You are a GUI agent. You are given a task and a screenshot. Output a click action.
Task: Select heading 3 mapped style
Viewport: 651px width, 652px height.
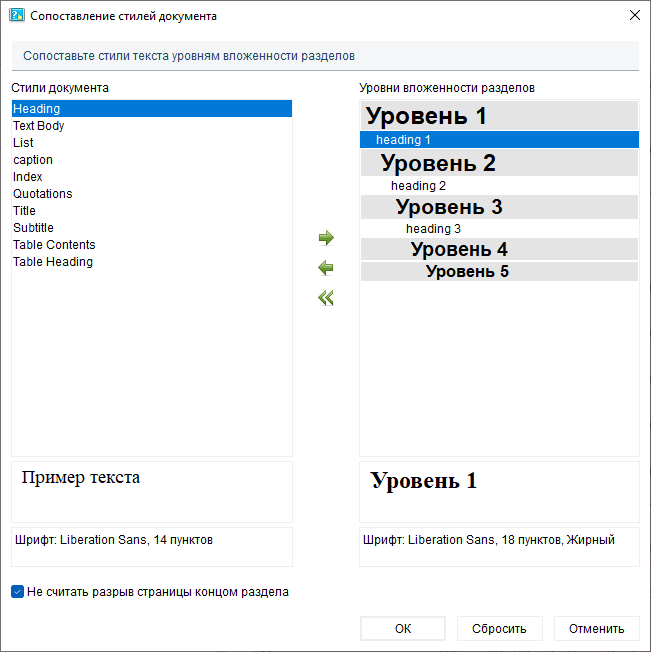click(x=433, y=229)
